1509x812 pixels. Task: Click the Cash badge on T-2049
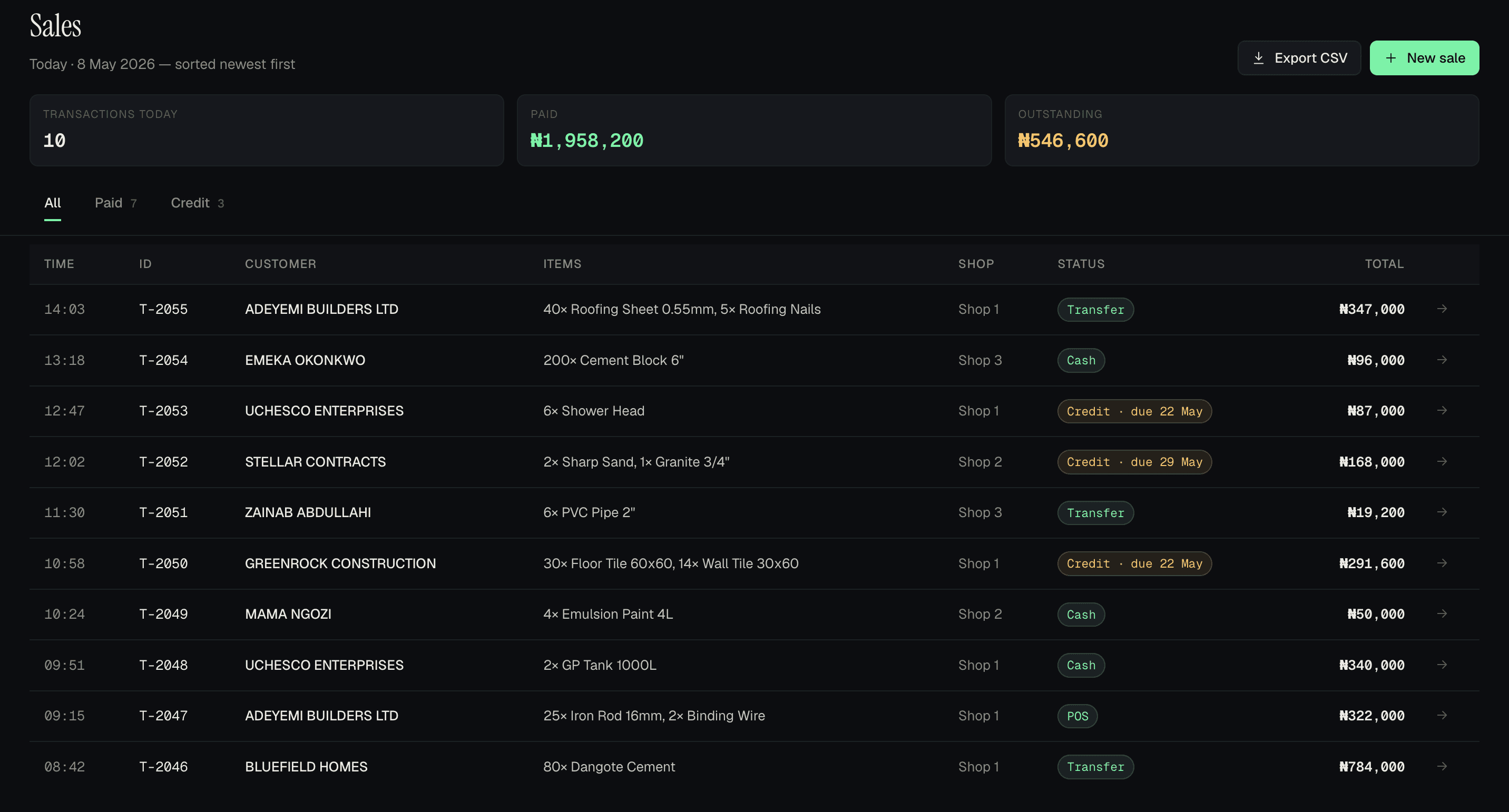(x=1081, y=615)
